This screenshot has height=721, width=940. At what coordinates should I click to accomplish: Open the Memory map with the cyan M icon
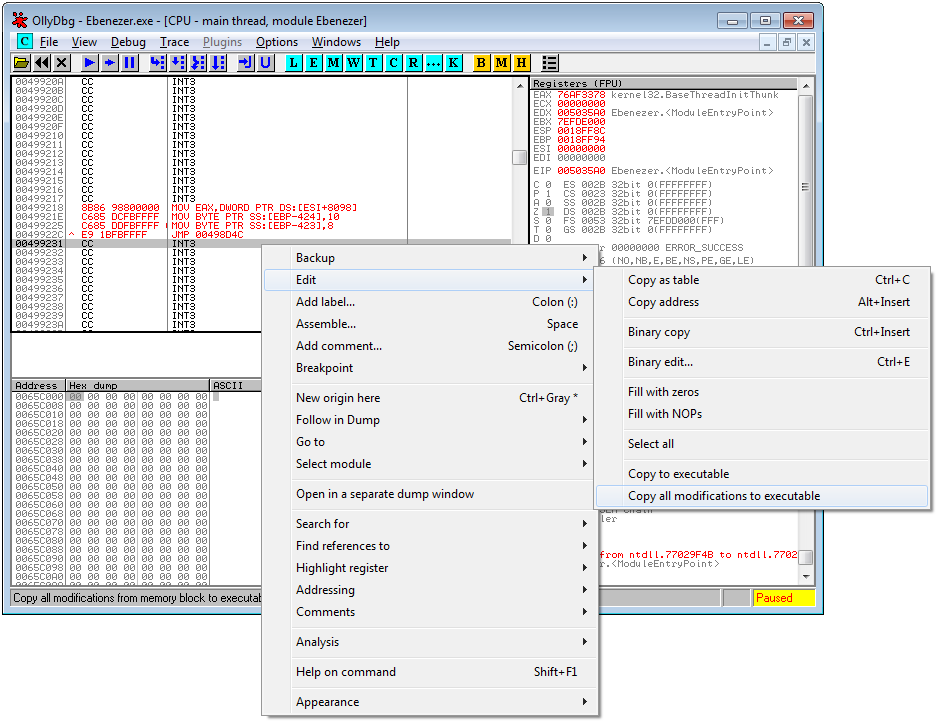(x=334, y=62)
